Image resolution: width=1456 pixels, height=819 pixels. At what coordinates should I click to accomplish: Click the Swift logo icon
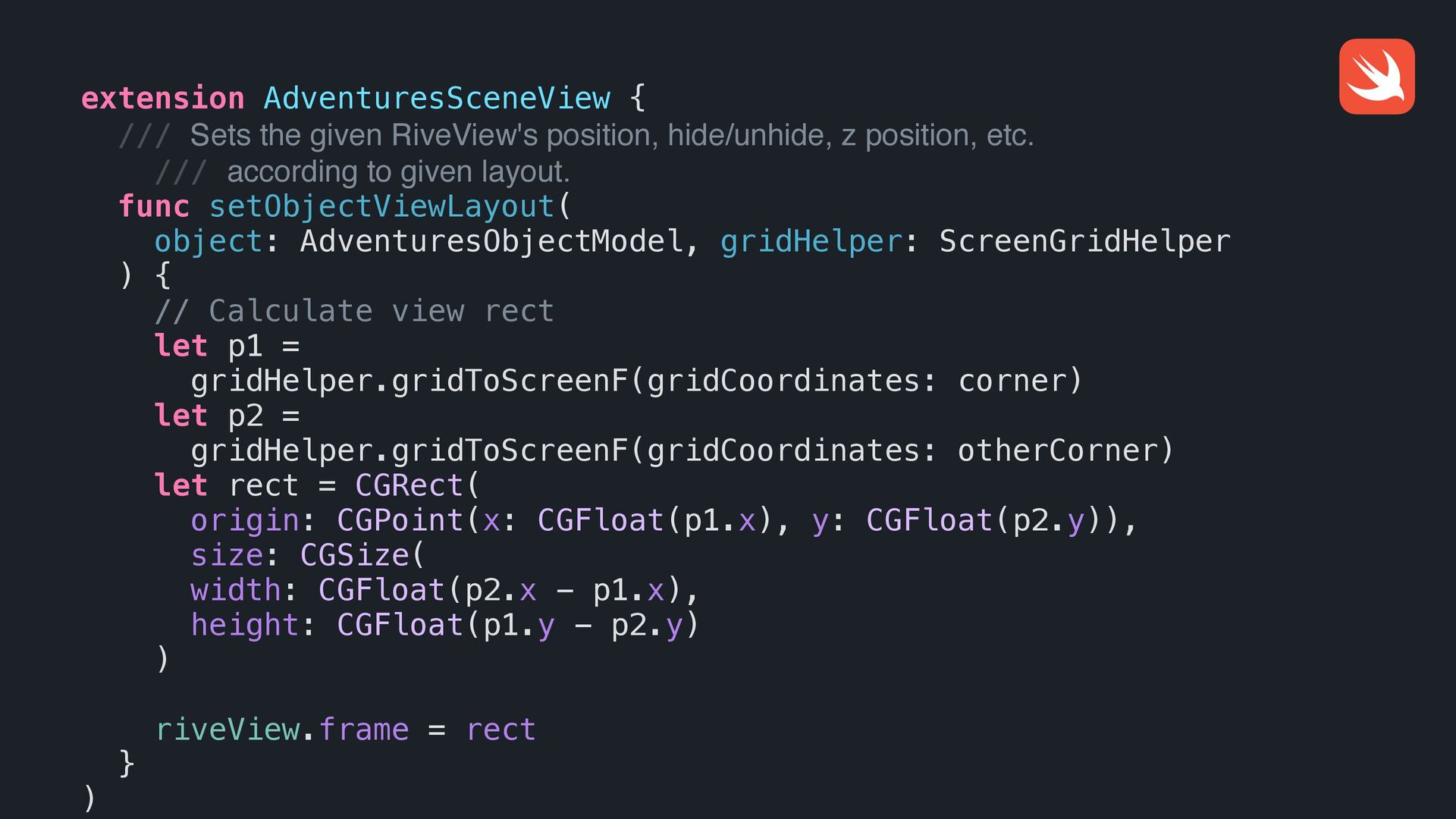[1376, 77]
